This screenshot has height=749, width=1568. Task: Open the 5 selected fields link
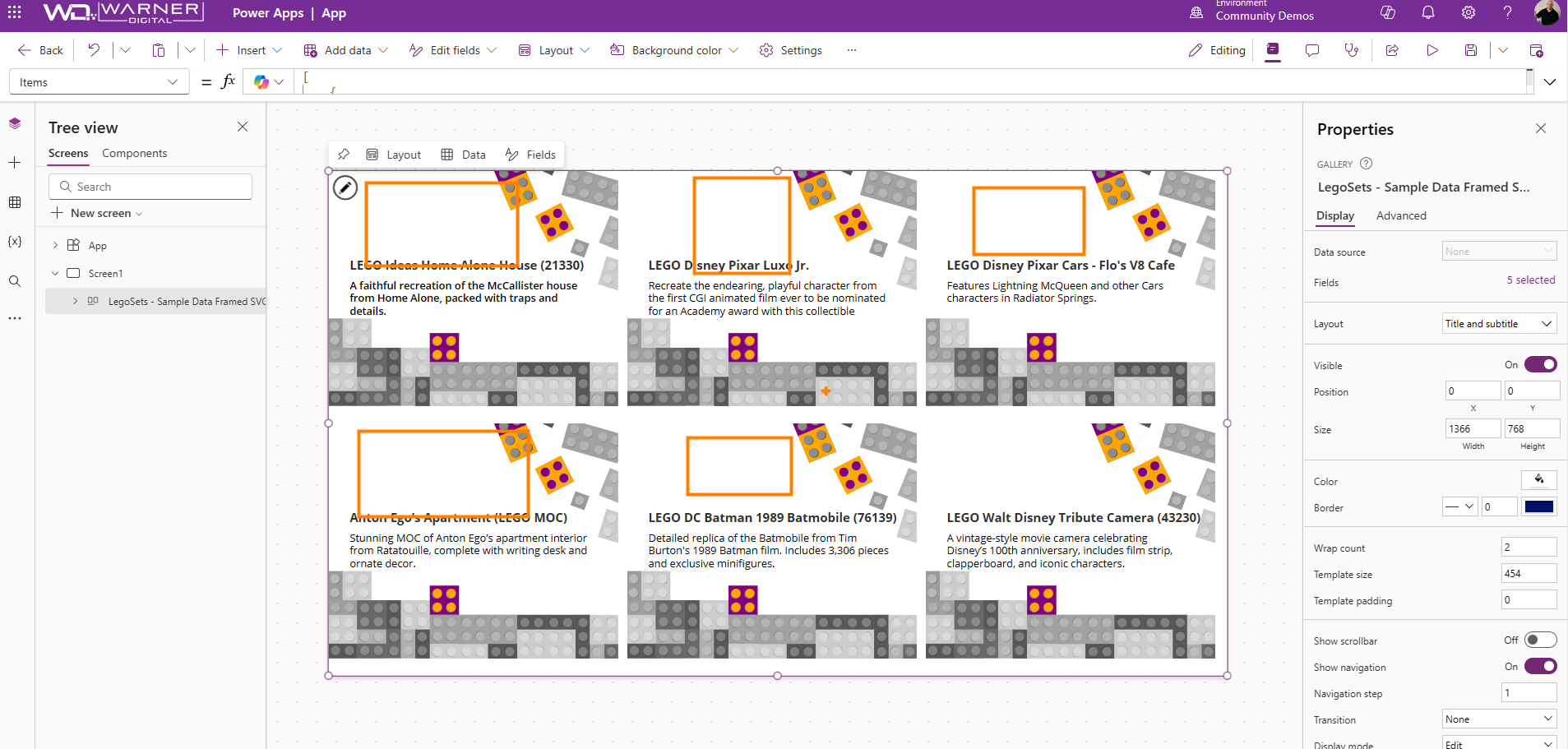point(1531,280)
